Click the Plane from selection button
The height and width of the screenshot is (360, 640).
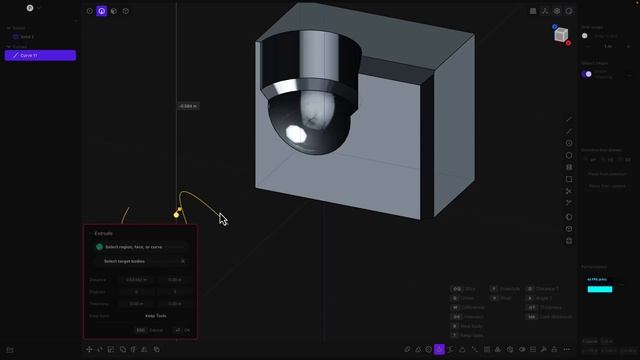[x=607, y=174]
